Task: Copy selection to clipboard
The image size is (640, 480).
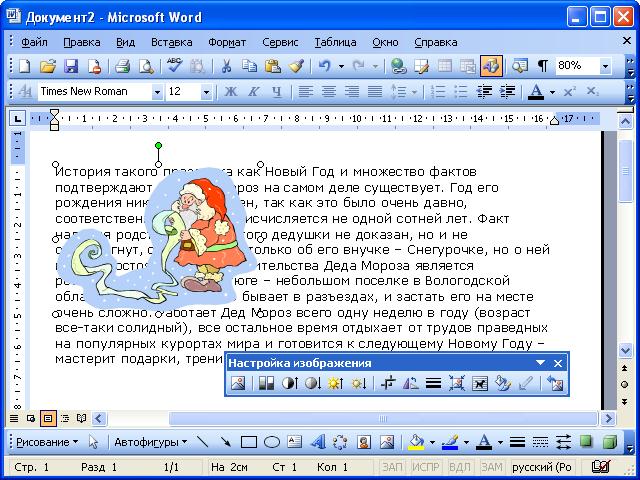Action: point(249,66)
